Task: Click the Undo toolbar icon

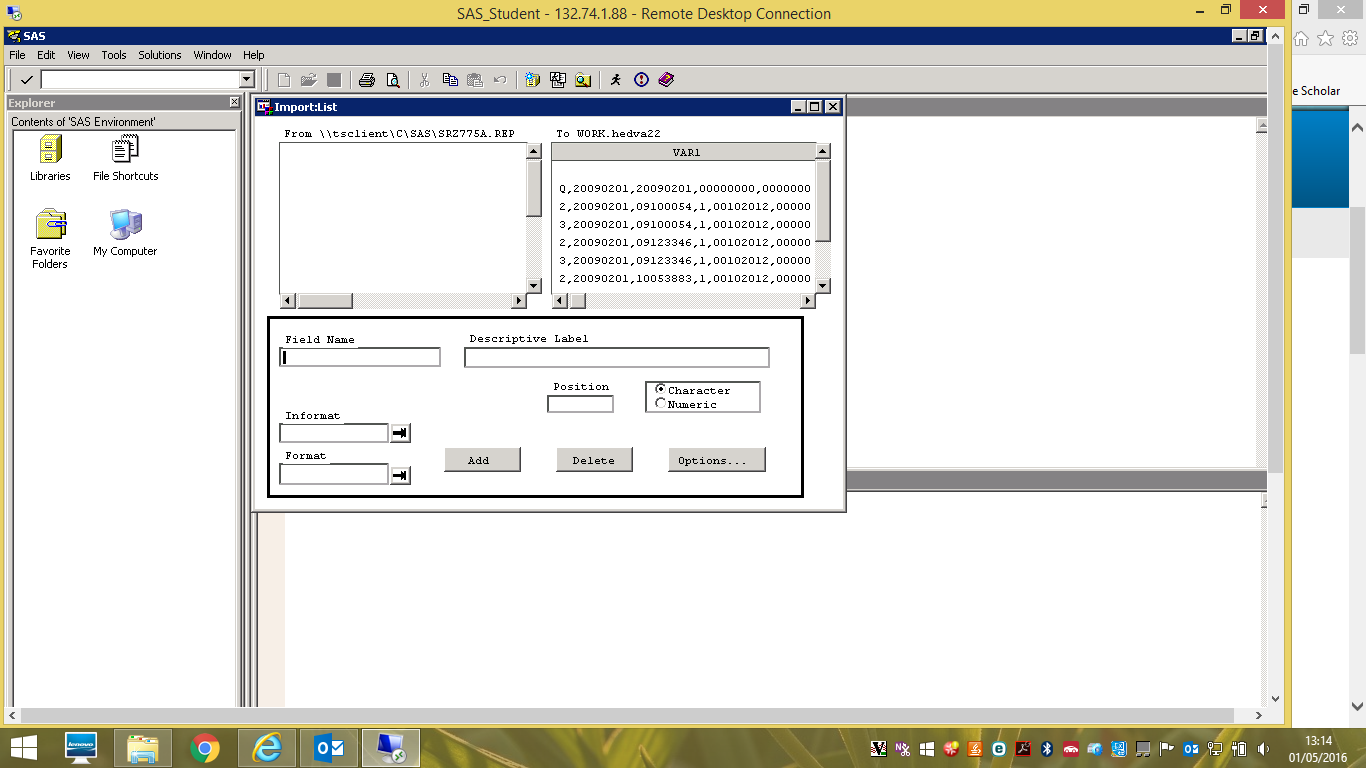Action: pos(499,80)
